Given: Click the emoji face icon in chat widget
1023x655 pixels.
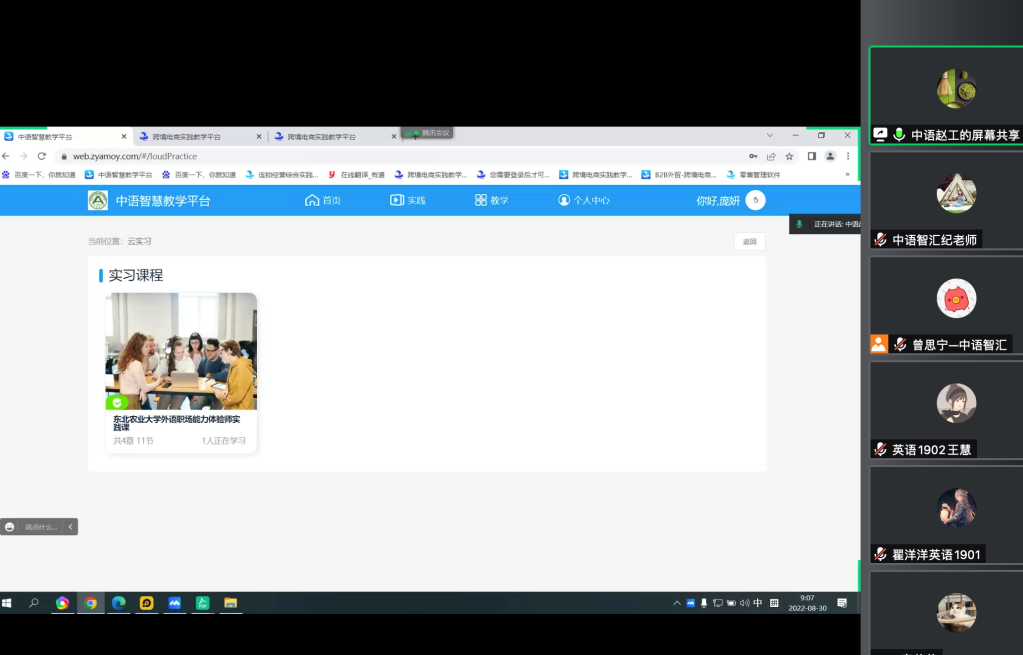Looking at the screenshot, I should pyautogui.click(x=10, y=527).
